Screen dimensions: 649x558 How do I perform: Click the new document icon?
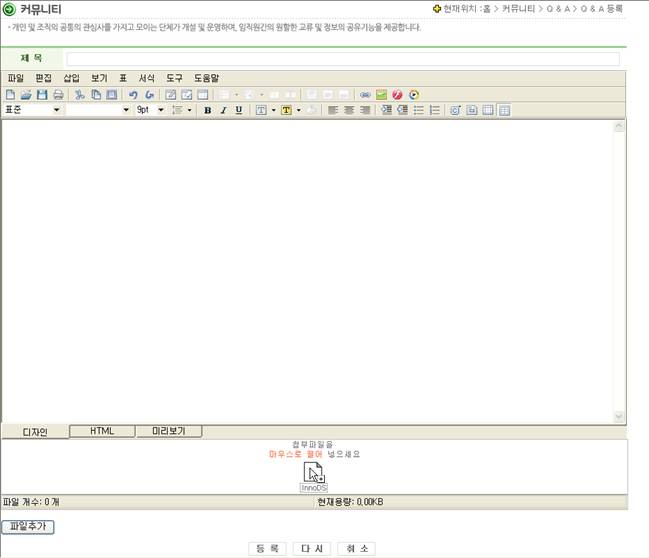[10, 95]
